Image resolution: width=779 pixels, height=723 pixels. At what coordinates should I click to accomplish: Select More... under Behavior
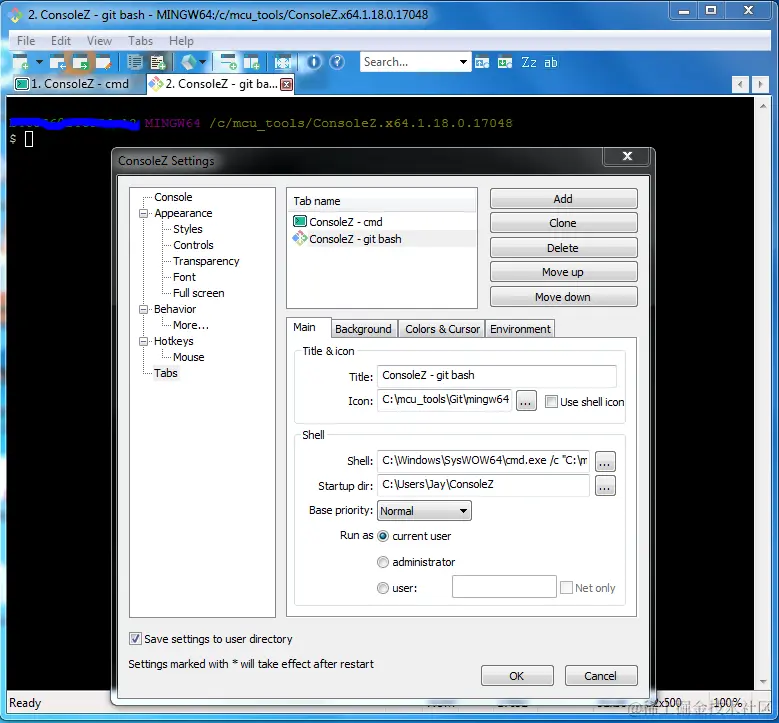coord(191,325)
